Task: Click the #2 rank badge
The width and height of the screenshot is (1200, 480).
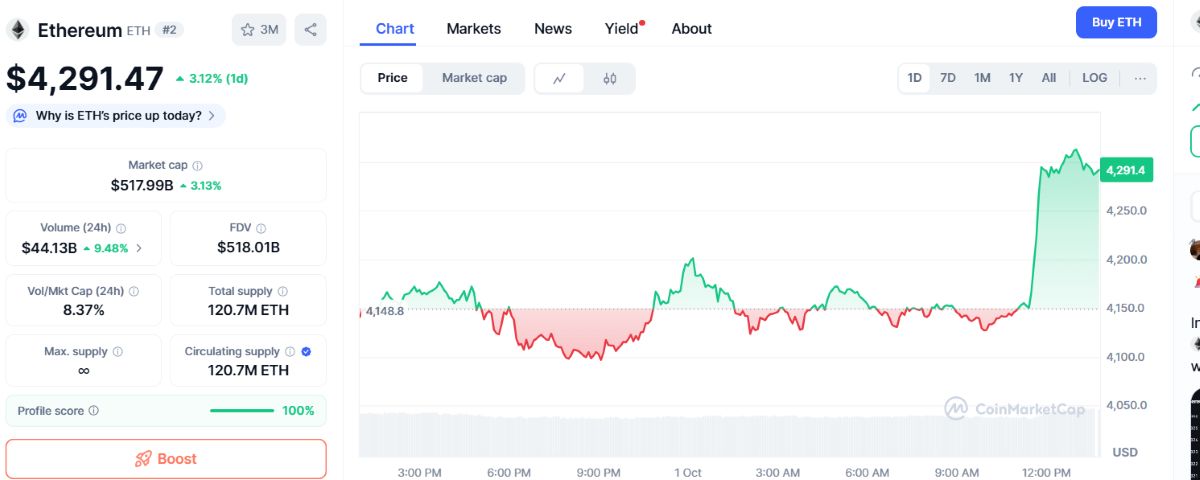Action: [x=169, y=30]
